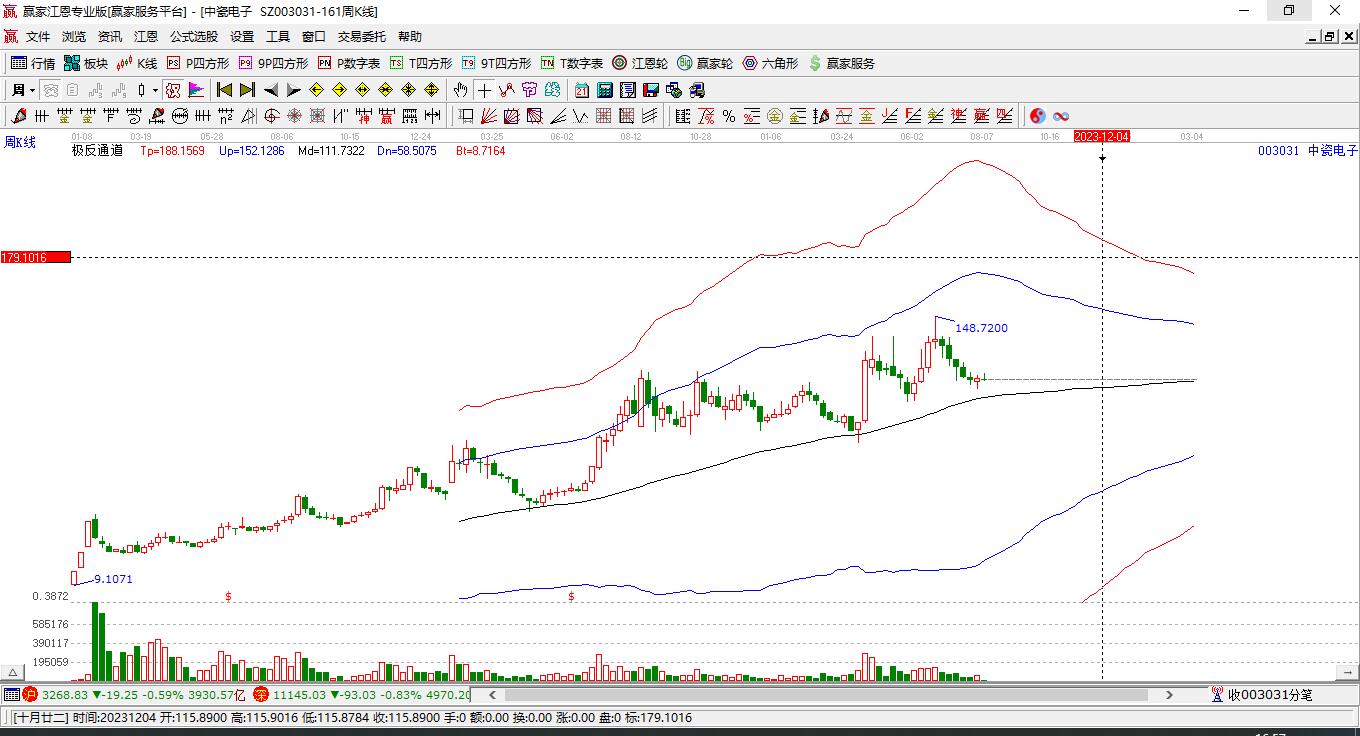Viewport: 1360px width, 736px height.
Task: Open 赢家服务 with the dollar icon
Action: click(x=841, y=63)
